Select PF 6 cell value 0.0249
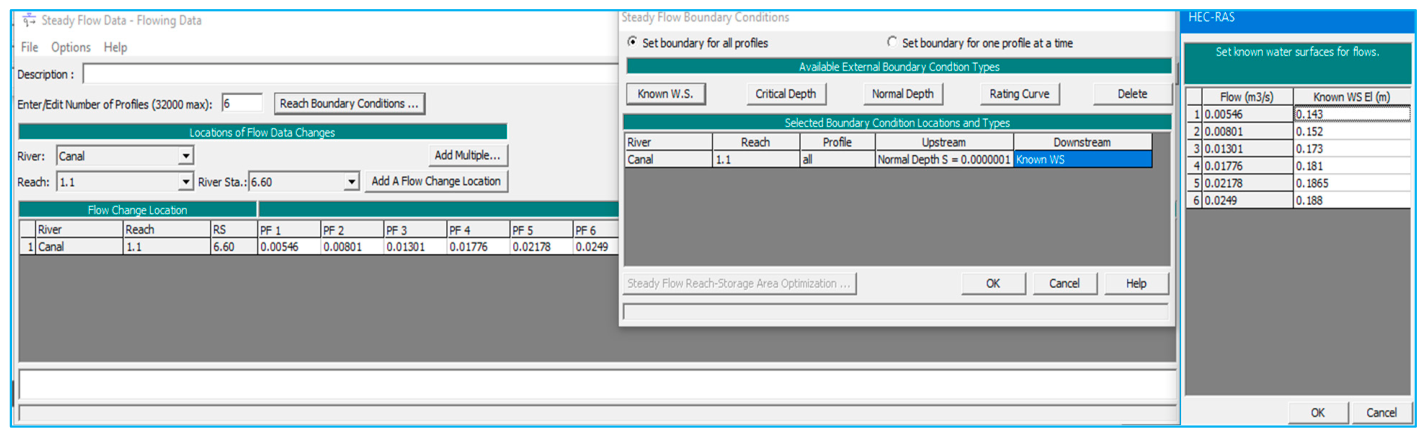Screen dimensions: 1425x436 click(x=596, y=246)
